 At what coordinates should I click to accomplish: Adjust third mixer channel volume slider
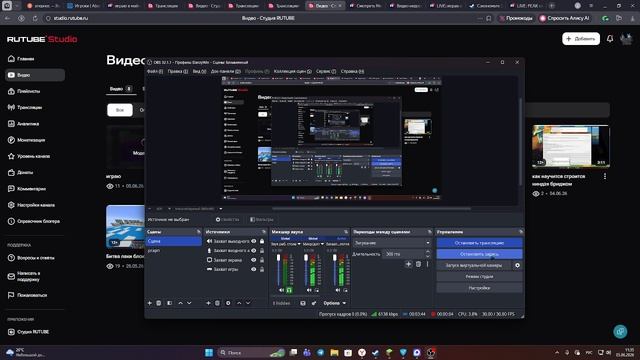(x=335, y=270)
